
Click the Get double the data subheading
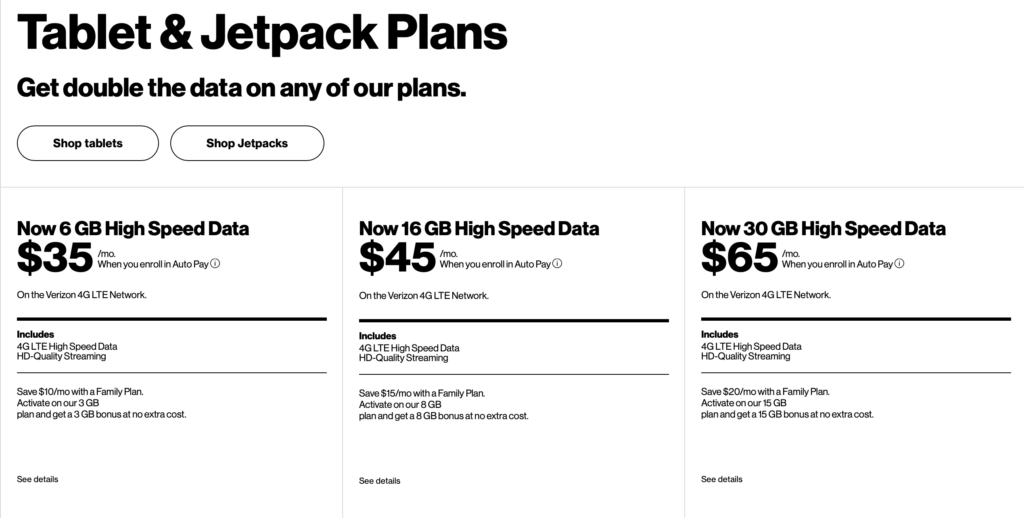click(x=242, y=88)
